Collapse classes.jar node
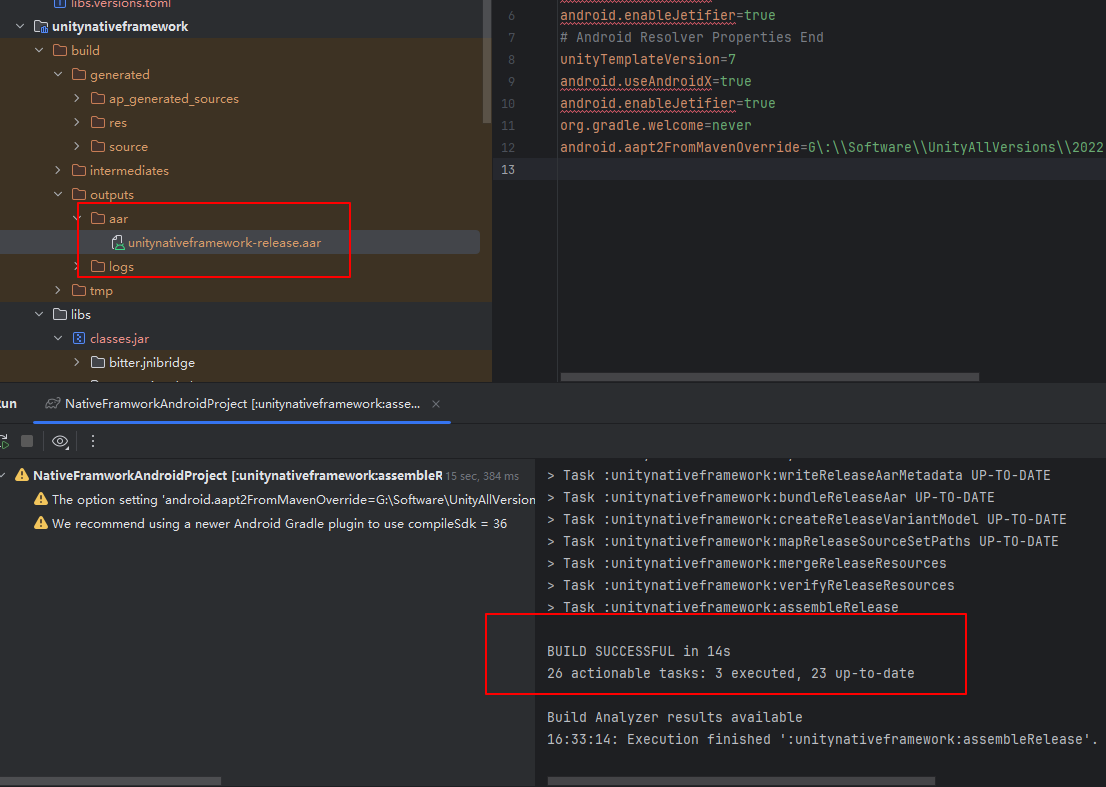Image resolution: width=1106 pixels, height=787 pixels. pyautogui.click(x=58, y=338)
